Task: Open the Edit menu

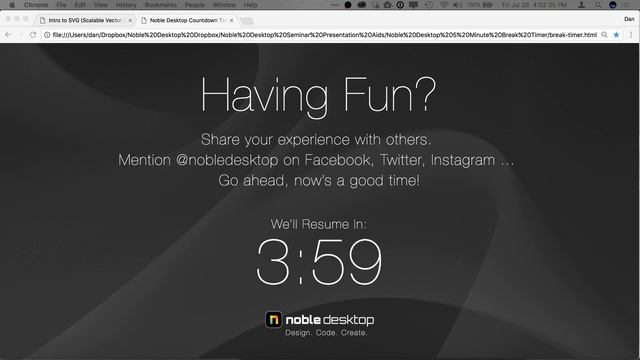Action: click(80, 5)
